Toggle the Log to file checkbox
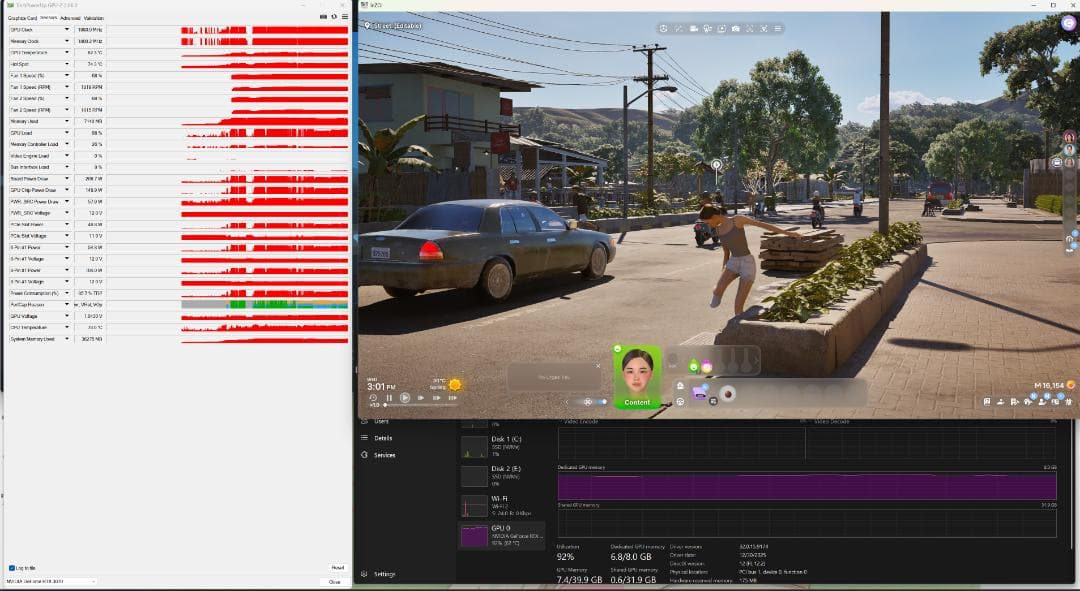The width and height of the screenshot is (1080, 591). (x=12, y=568)
